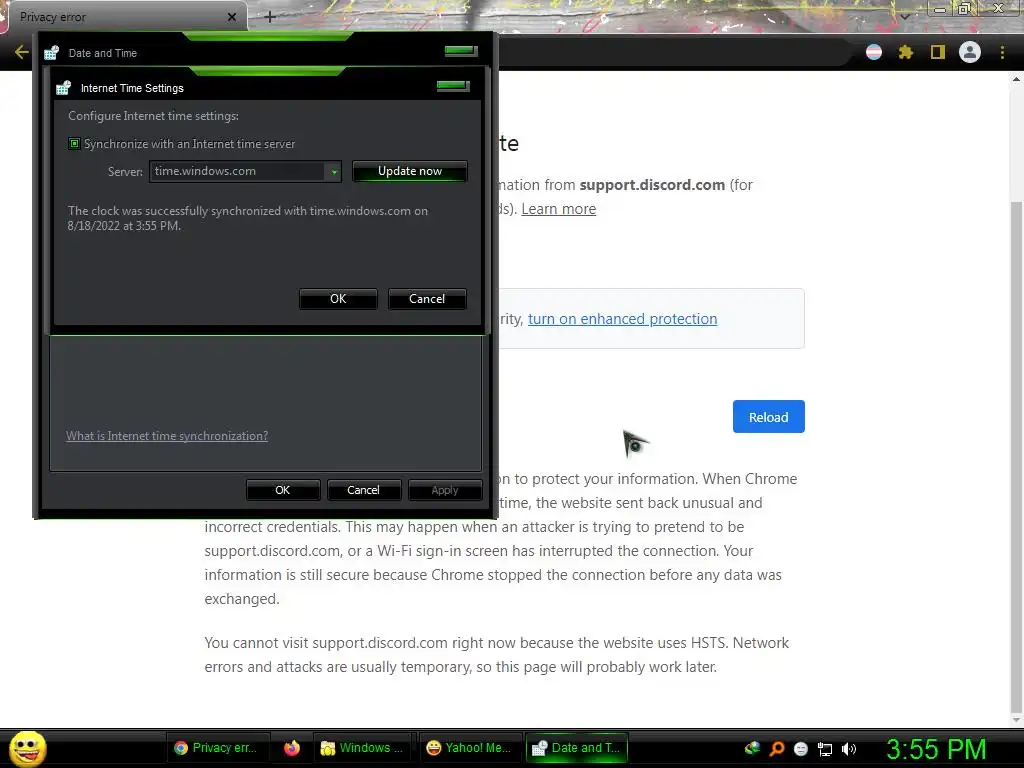Open the Chrome extensions puzzle icon
Viewport: 1024px width, 768px height.
pos(905,52)
